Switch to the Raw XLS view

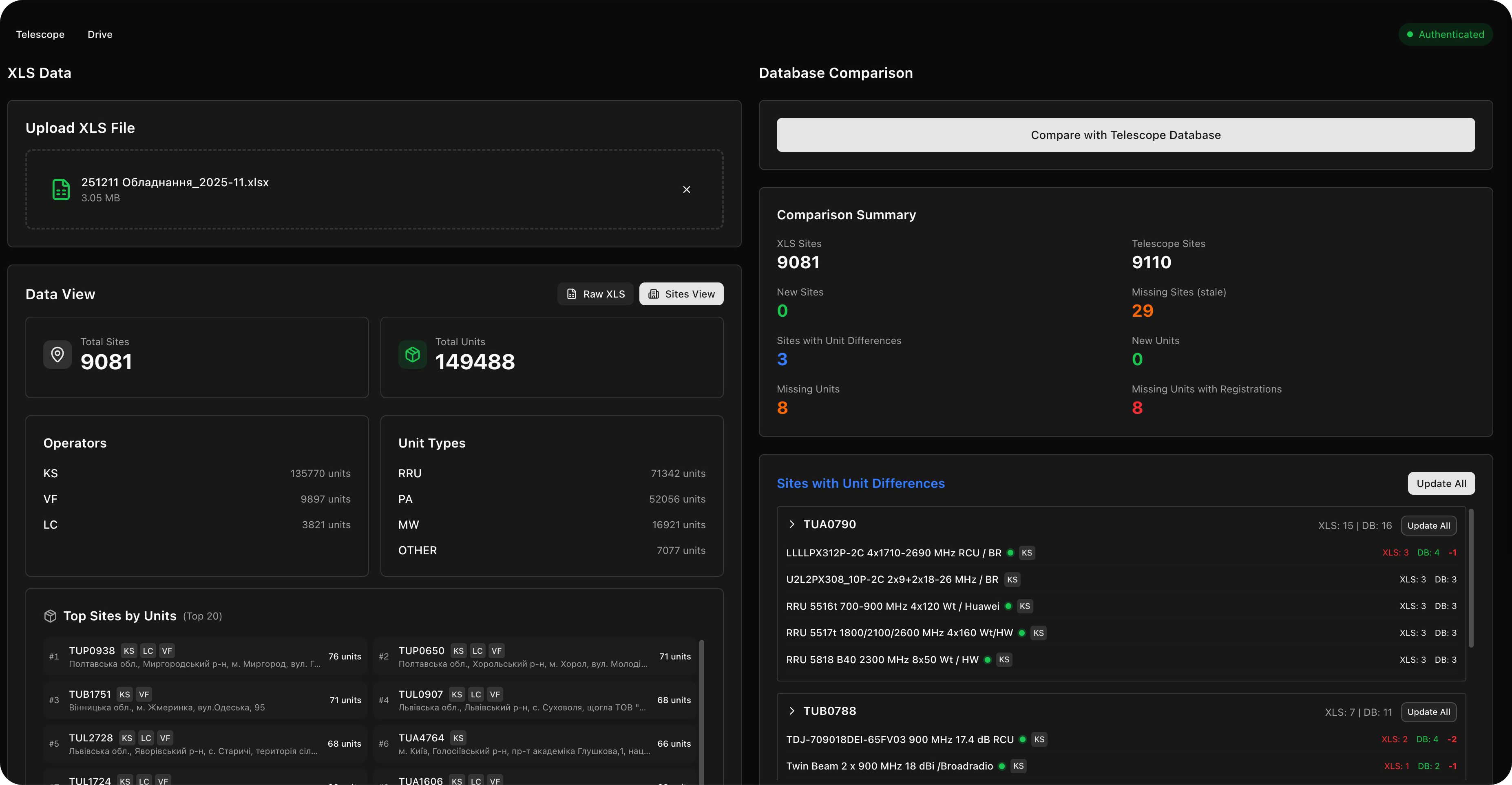(x=595, y=293)
